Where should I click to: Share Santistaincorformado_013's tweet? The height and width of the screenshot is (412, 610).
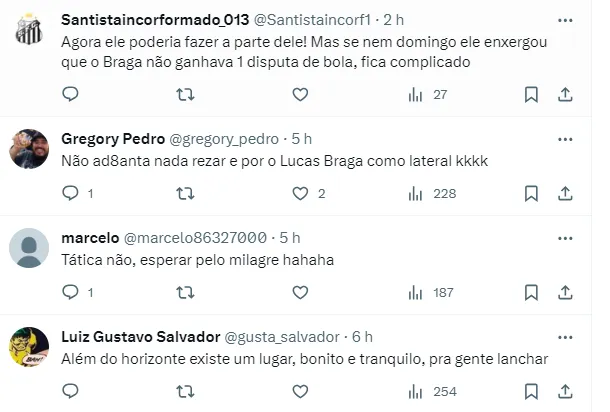click(x=565, y=94)
